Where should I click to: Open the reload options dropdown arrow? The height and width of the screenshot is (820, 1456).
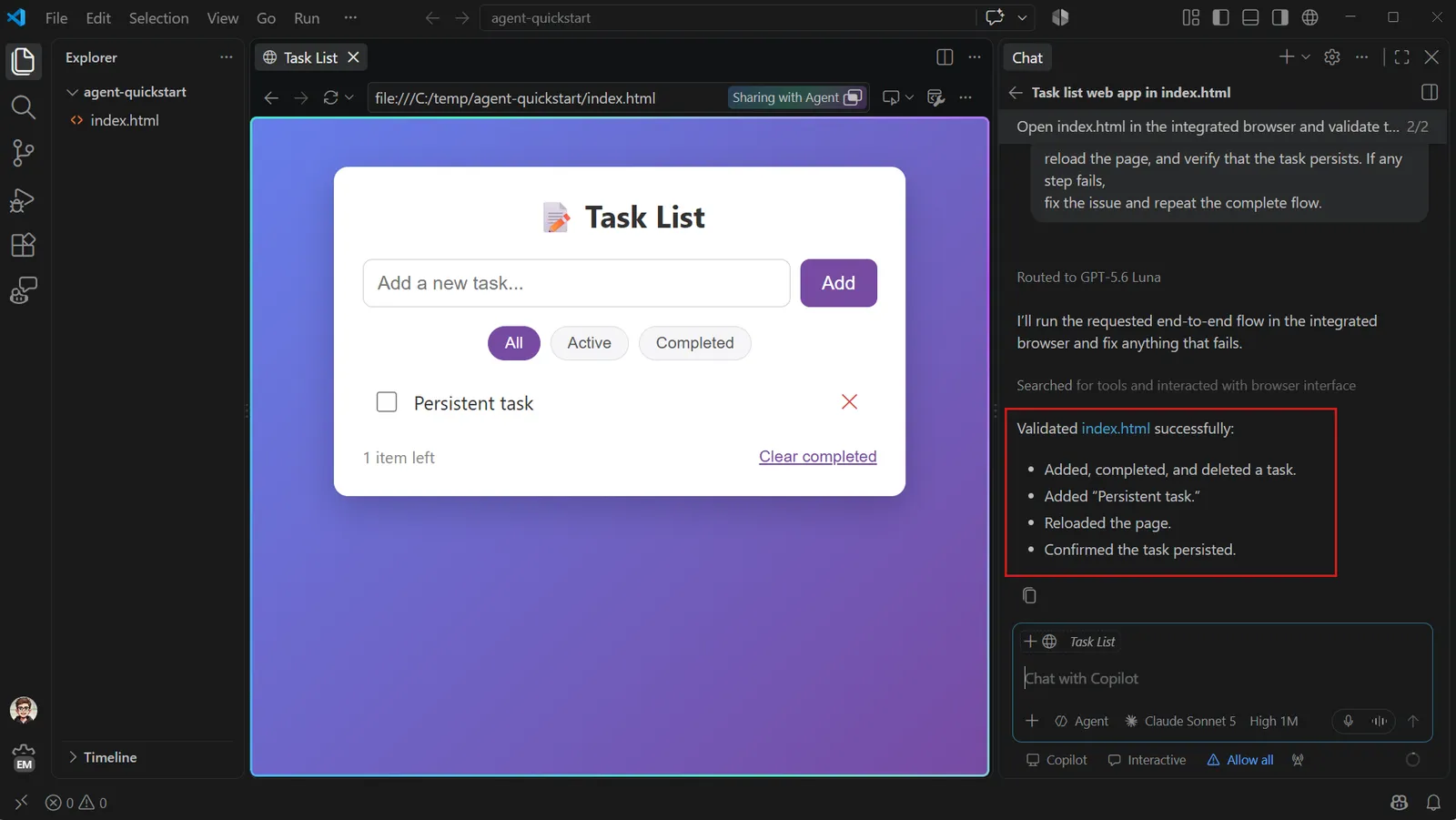[x=349, y=97]
